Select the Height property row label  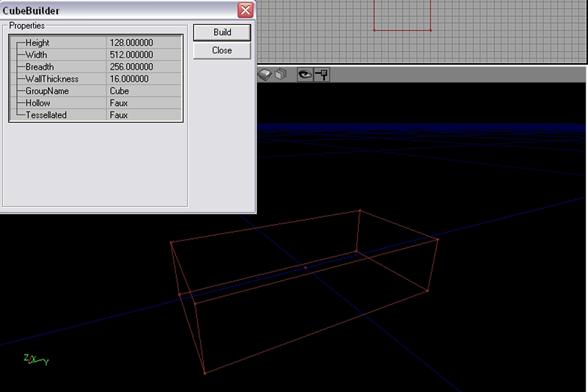pos(37,43)
